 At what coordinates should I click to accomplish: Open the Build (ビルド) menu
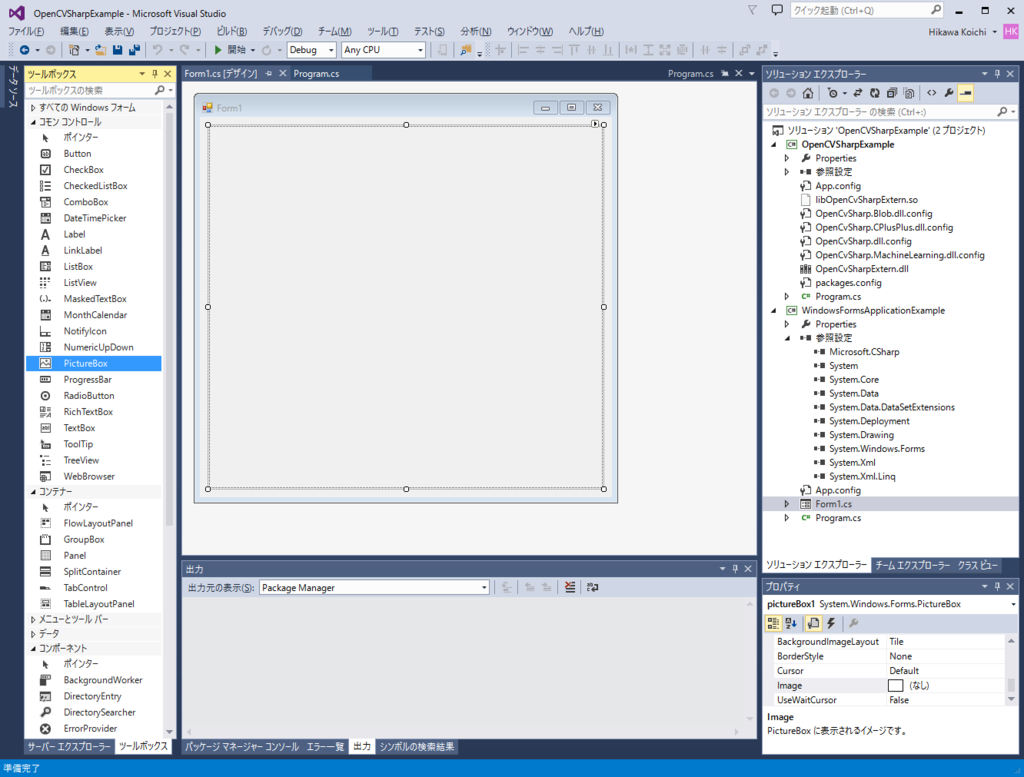click(231, 31)
